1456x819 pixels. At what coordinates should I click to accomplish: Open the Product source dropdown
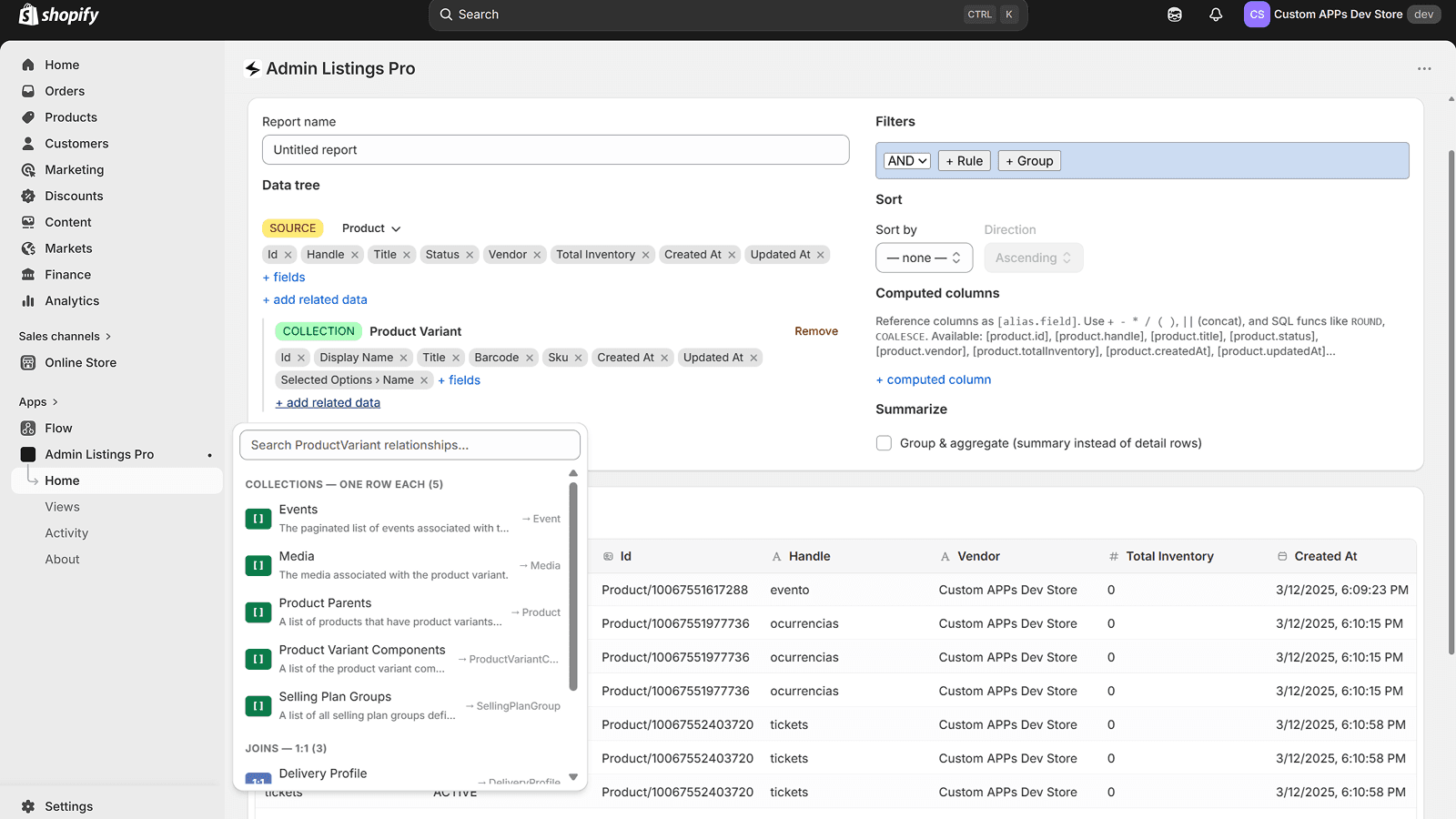(371, 228)
